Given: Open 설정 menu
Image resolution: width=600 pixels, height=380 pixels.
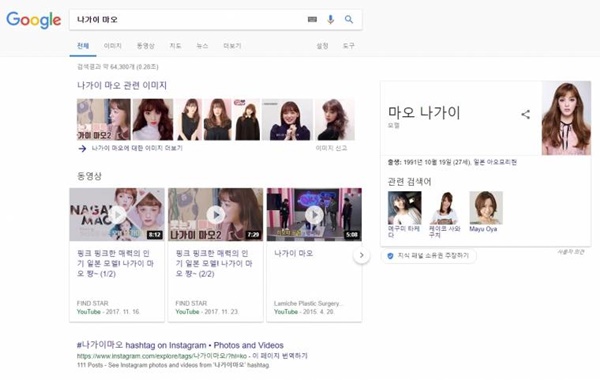Looking at the screenshot, I should [322, 46].
